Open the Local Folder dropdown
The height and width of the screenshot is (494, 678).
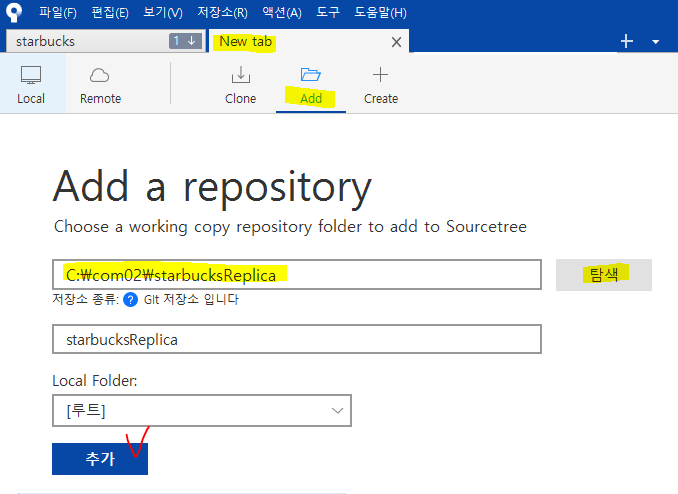(202, 410)
